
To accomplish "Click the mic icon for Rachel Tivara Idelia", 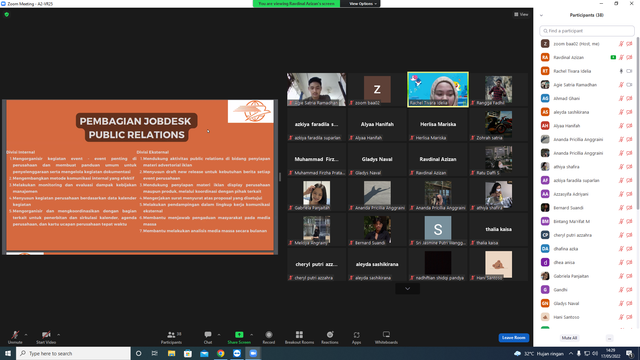I will [x=621, y=71].
